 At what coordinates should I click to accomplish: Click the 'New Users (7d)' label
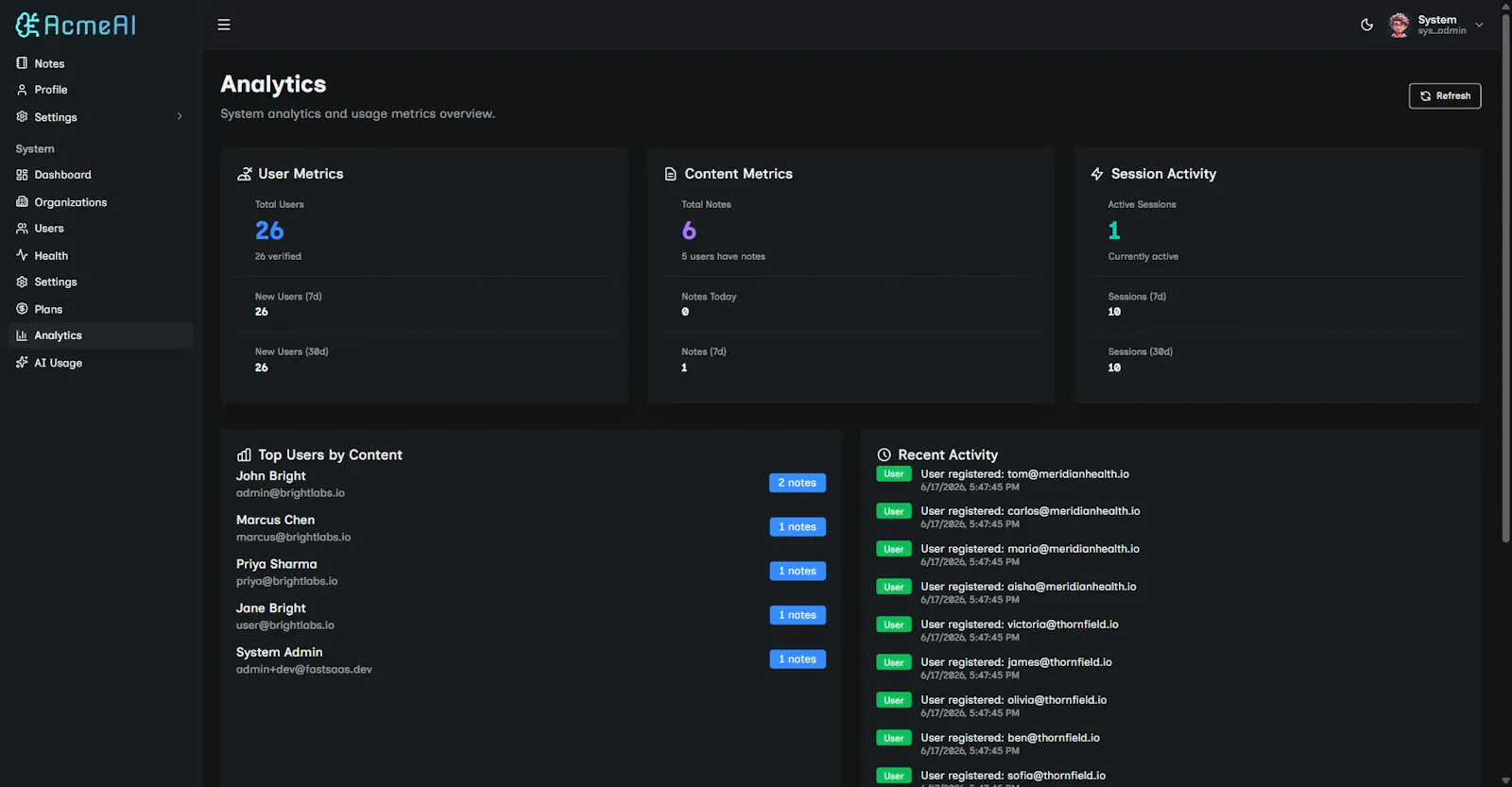click(288, 297)
